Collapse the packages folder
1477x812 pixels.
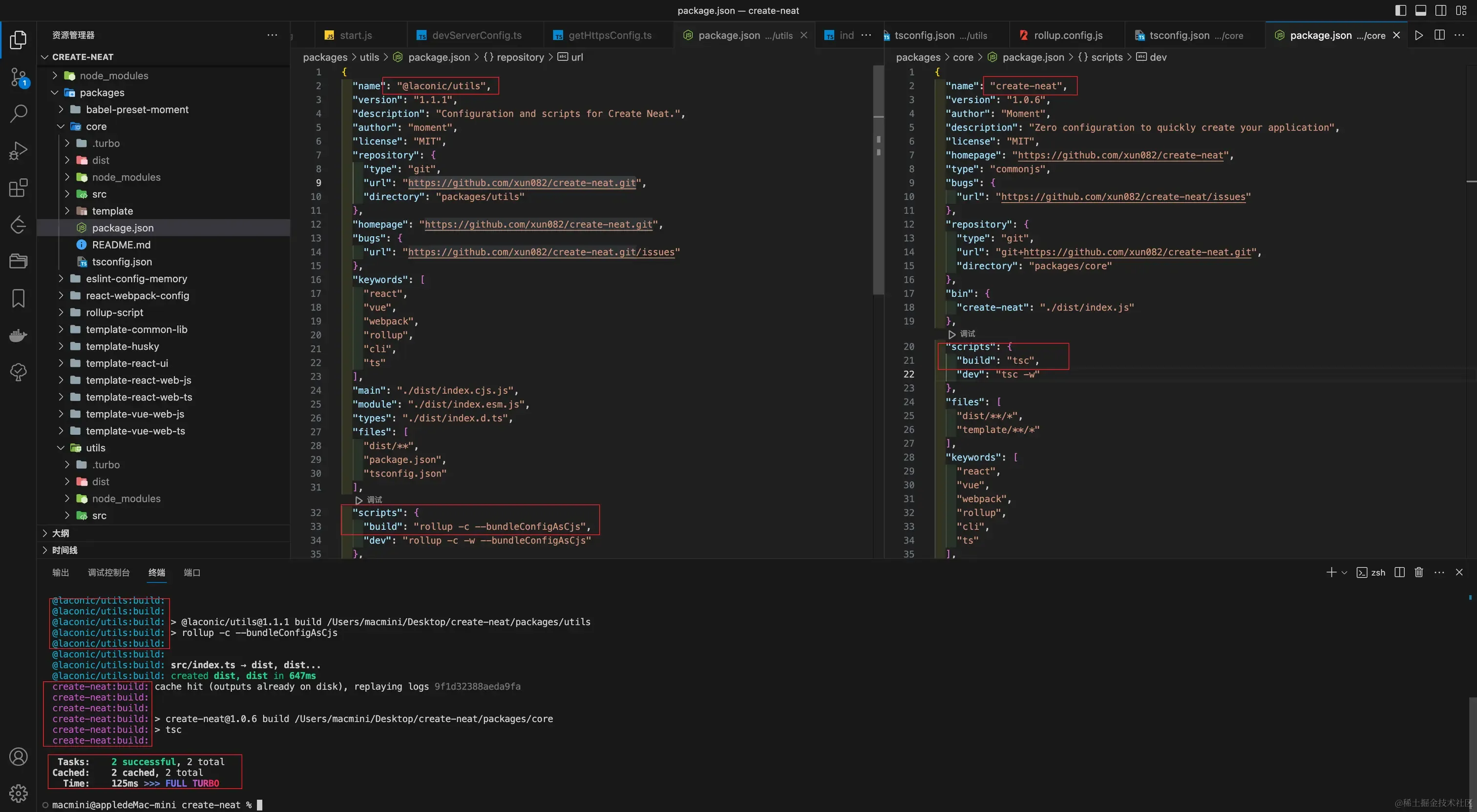click(55, 92)
